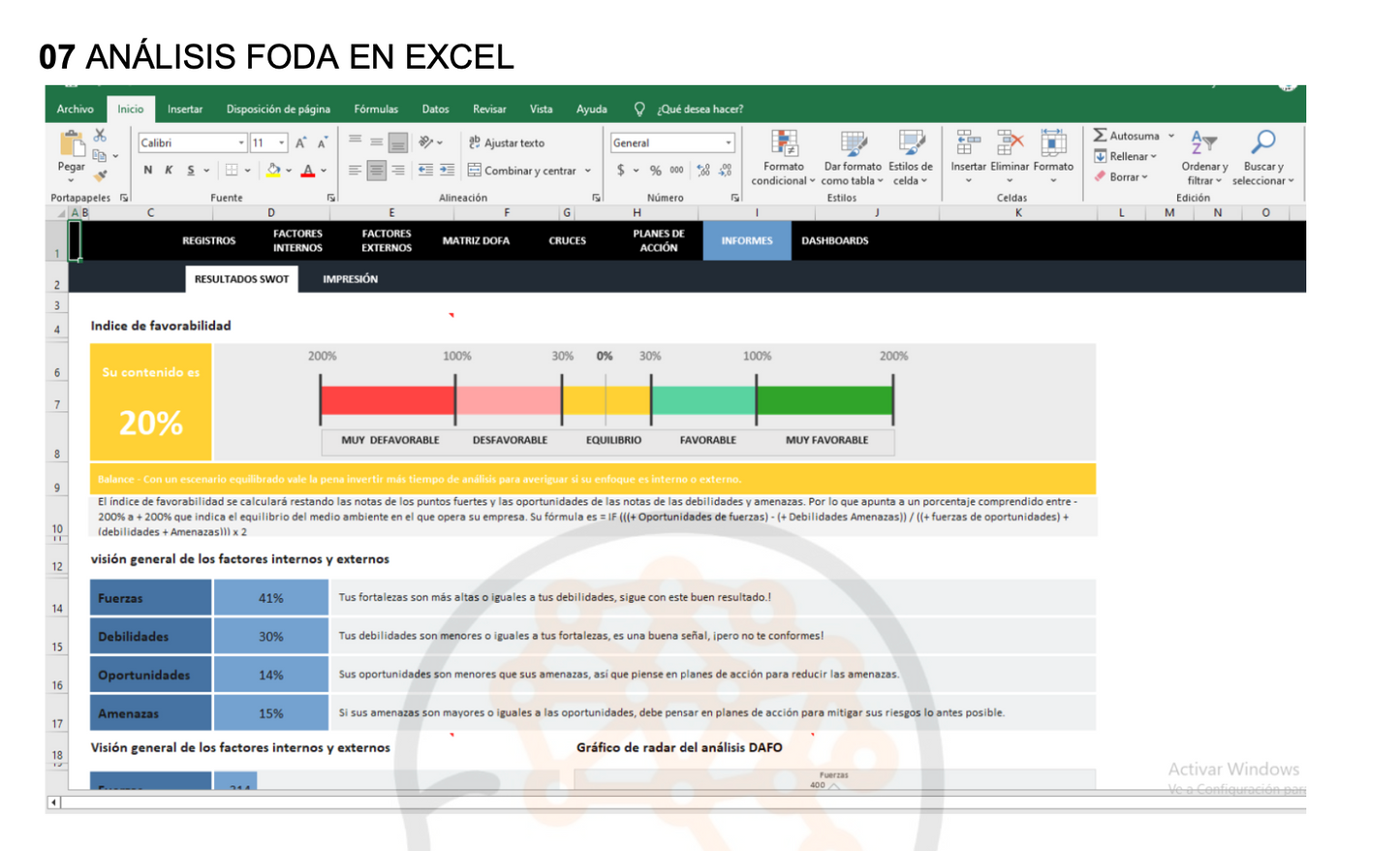Click the accounting $ format icon
Image resolution: width=1400 pixels, height=851 pixels.
621,171
